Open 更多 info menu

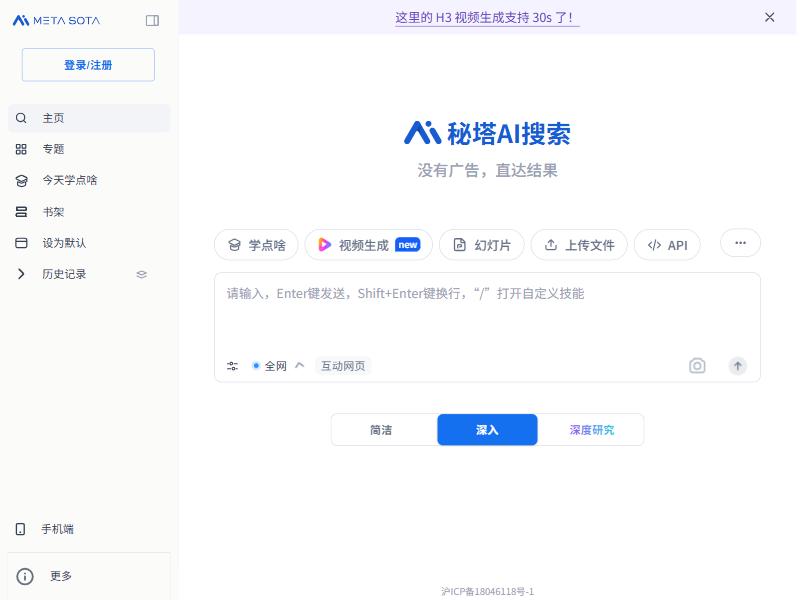pos(89,576)
